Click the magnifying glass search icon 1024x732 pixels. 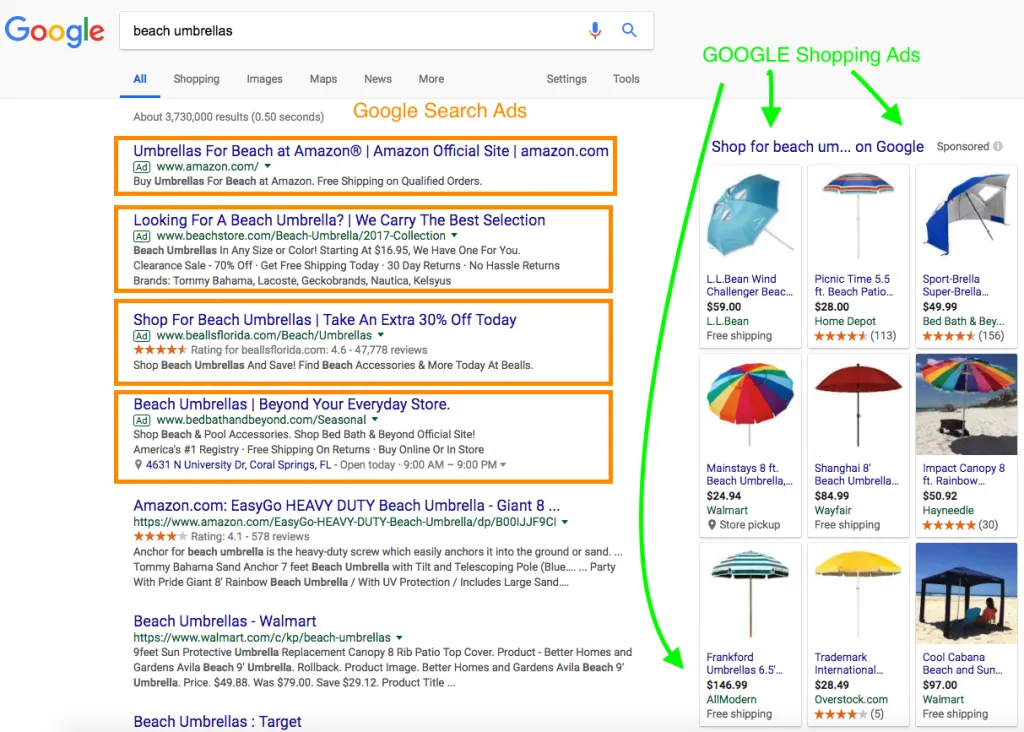click(x=629, y=31)
